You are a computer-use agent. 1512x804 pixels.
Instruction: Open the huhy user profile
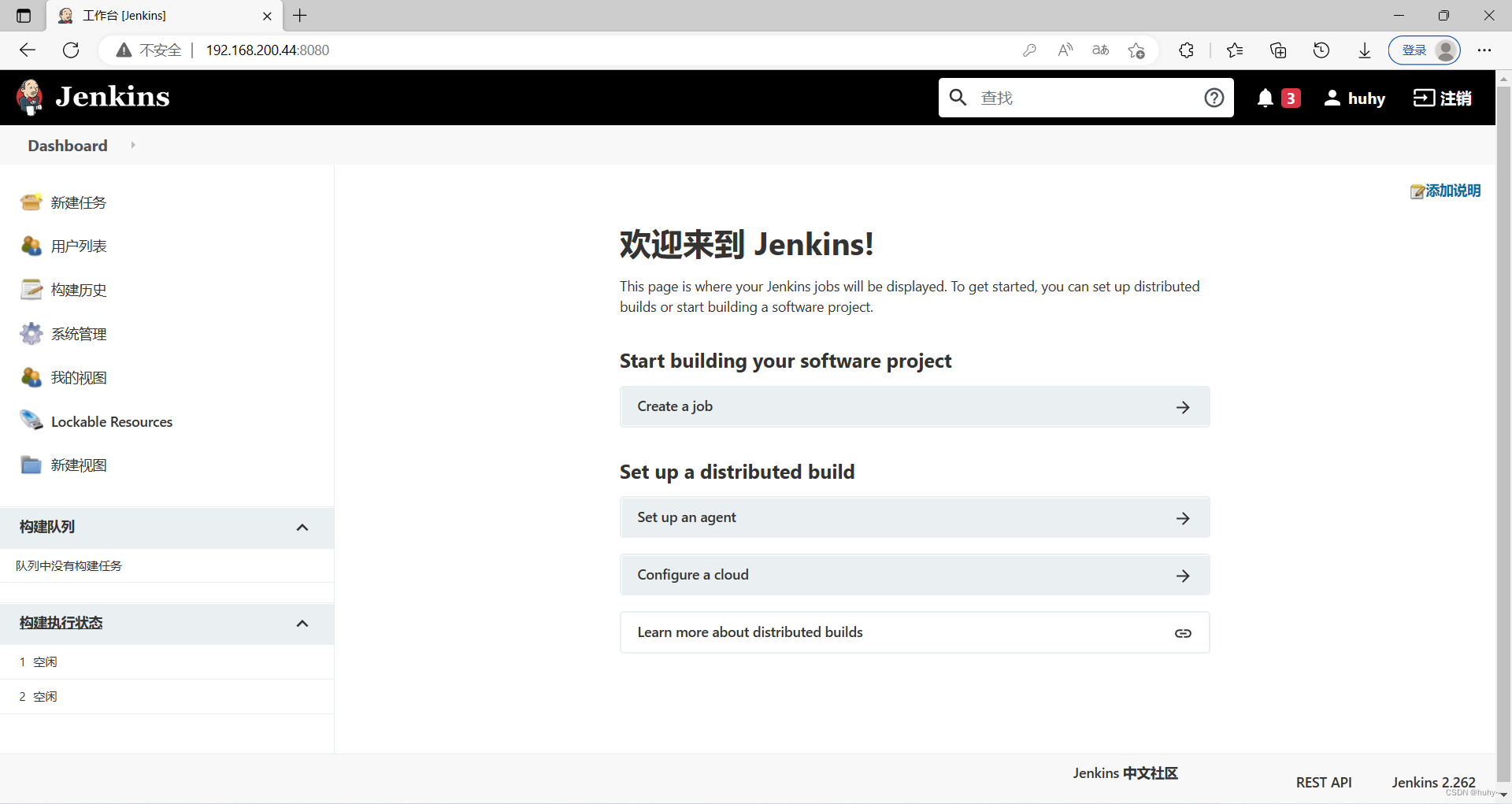point(1354,98)
